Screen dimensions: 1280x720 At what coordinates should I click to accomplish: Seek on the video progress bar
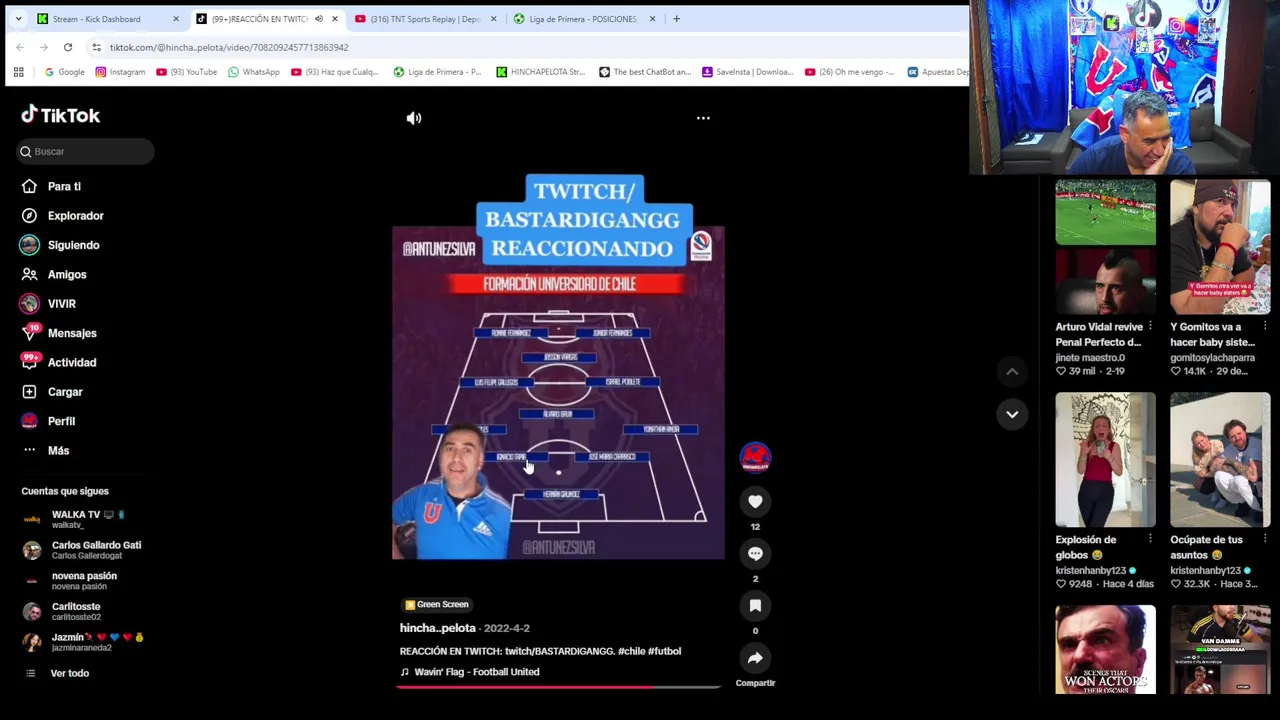coord(558,687)
